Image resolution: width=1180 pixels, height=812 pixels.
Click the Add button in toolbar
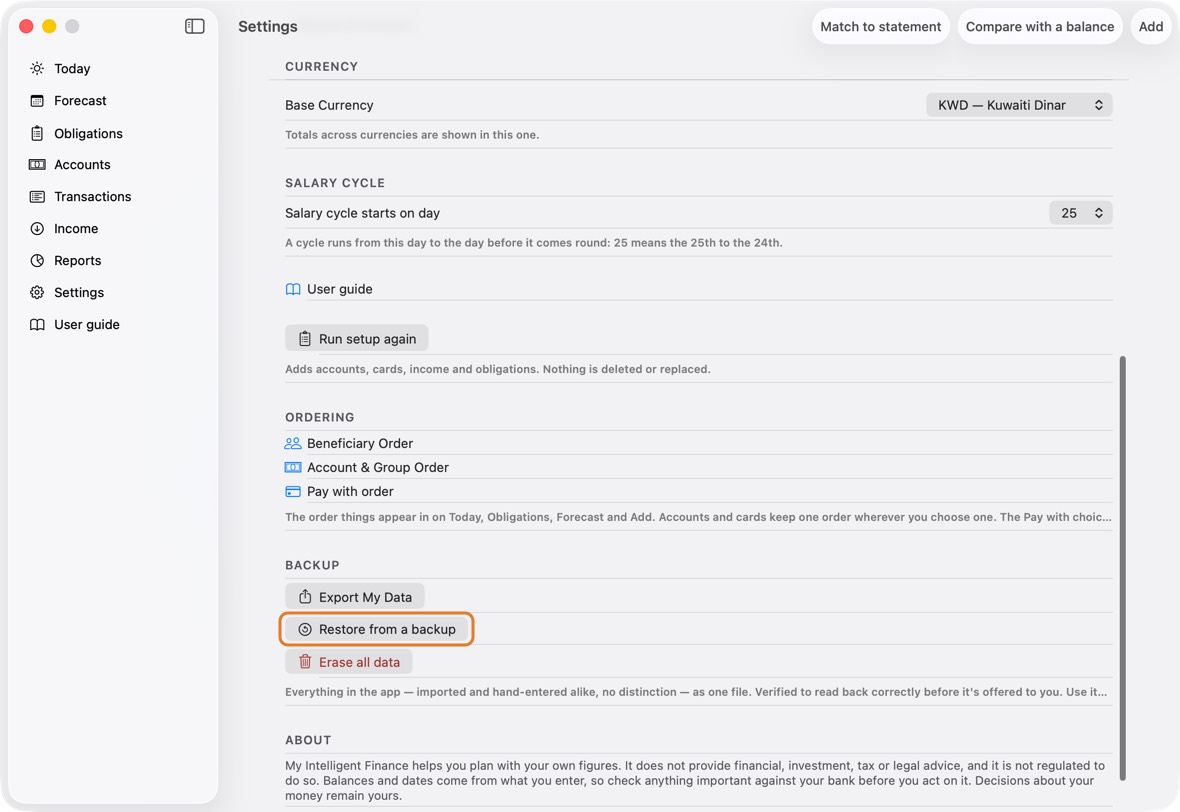point(1151,26)
